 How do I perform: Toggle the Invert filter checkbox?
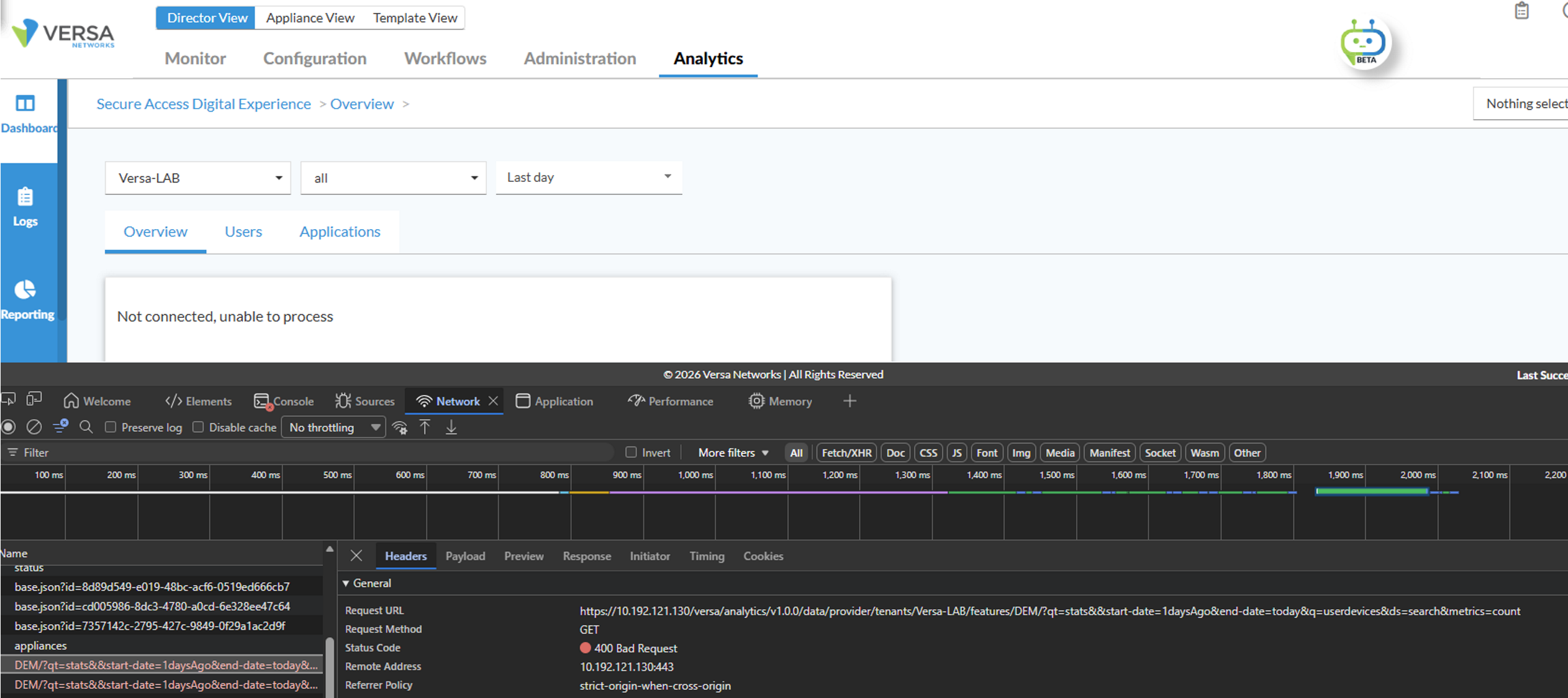coord(631,452)
